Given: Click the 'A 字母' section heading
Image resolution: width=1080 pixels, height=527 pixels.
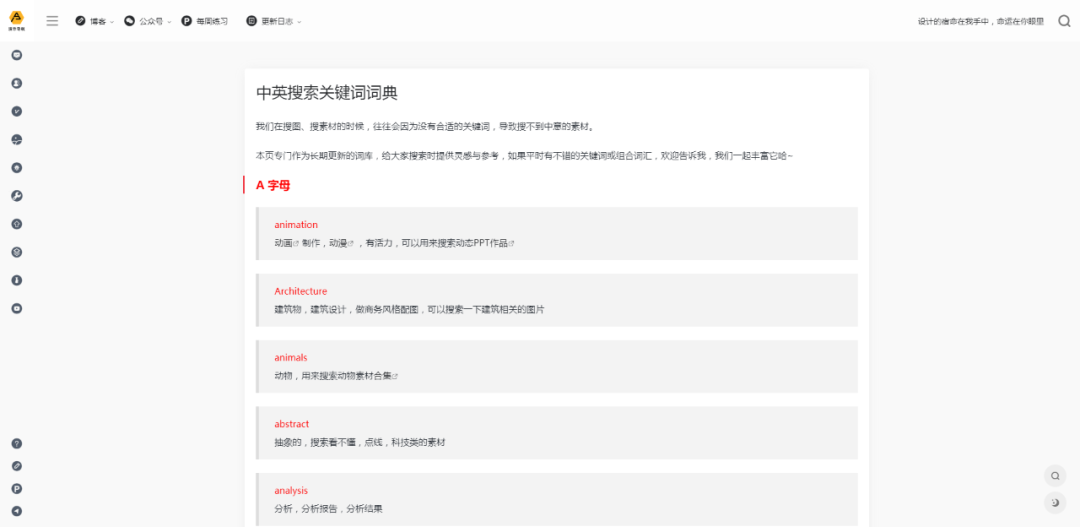Looking at the screenshot, I should click(273, 185).
